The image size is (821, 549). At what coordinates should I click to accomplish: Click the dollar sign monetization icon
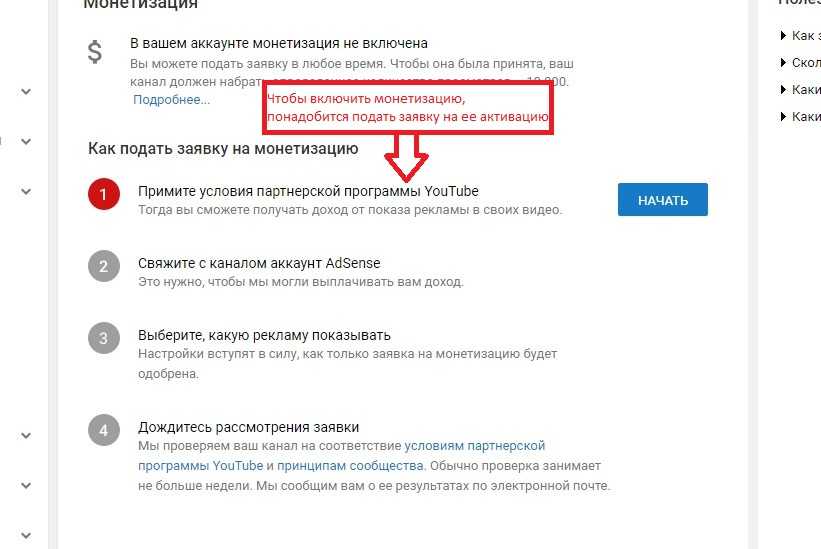click(95, 52)
